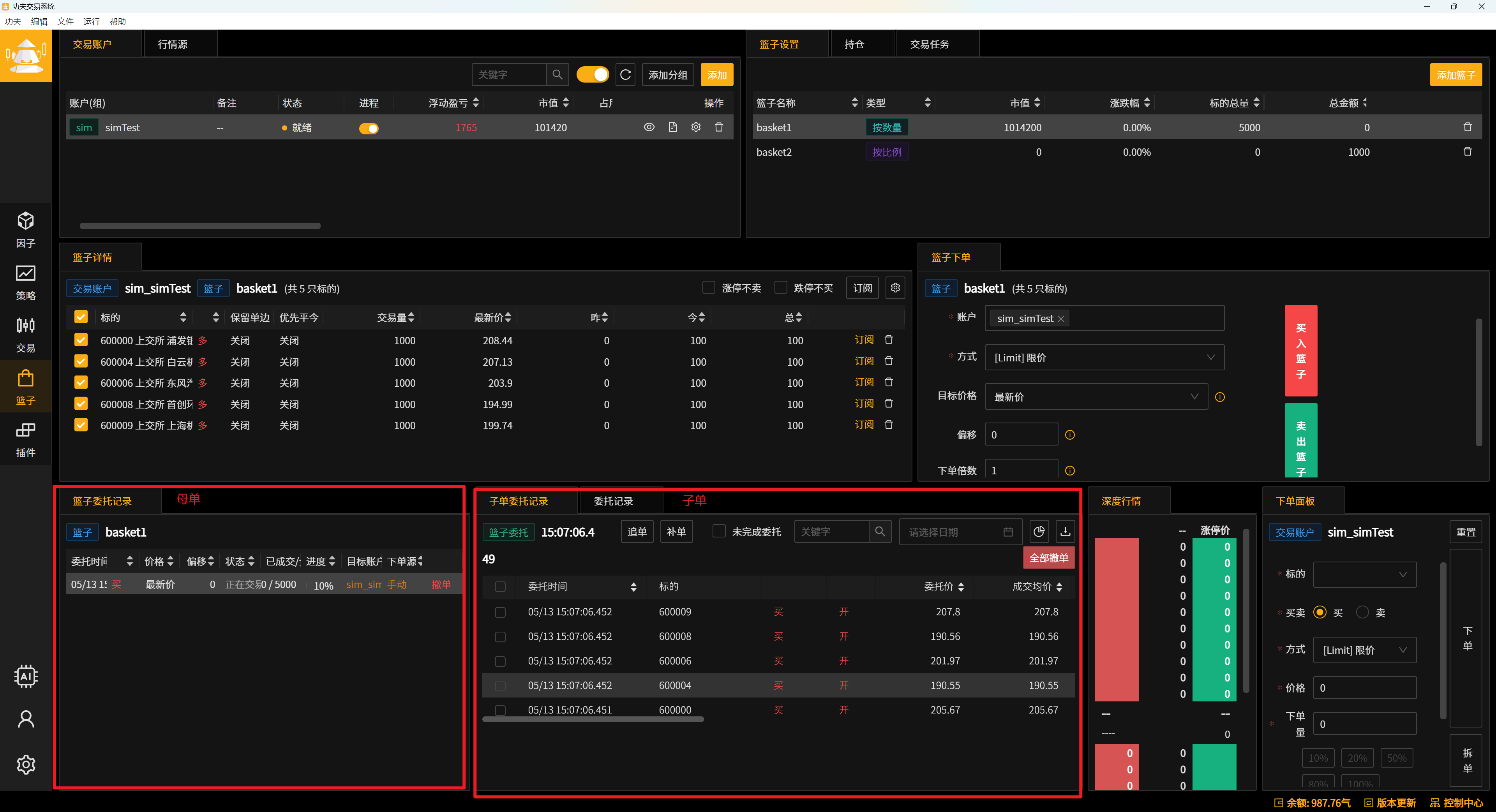Switch to the 交易任务 tab
The image size is (1496, 812).
coord(929,44)
